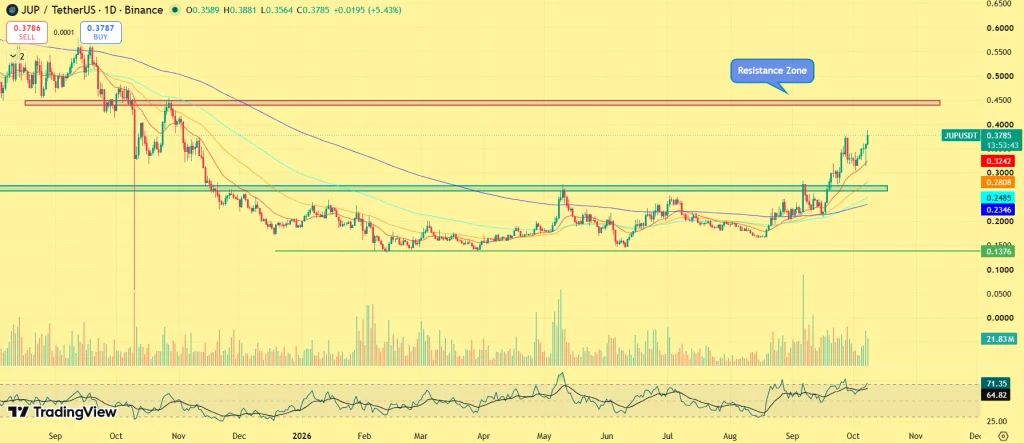Click the BUY 0.3787 button
Viewport: 1024px width, 443px height.
(x=101, y=32)
